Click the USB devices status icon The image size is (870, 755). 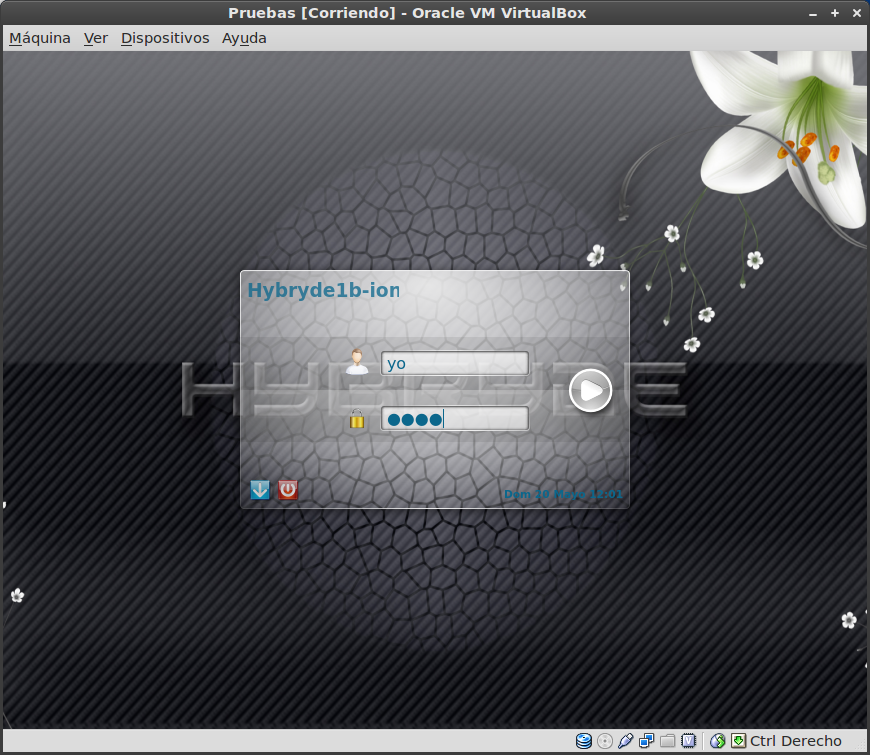click(x=625, y=740)
